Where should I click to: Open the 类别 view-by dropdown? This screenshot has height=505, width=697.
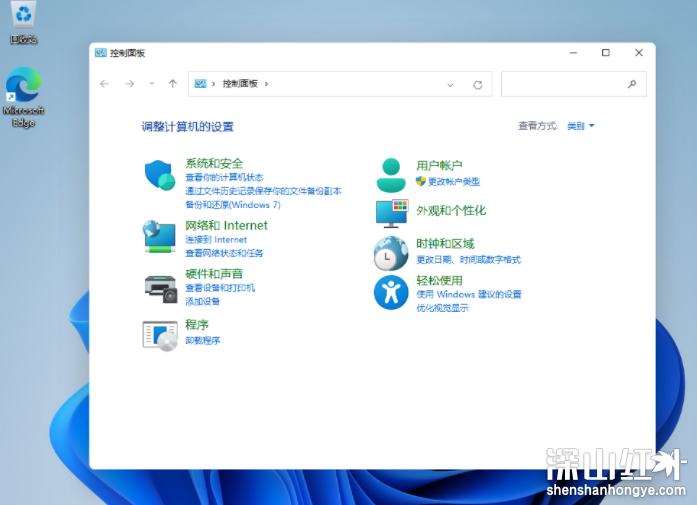pyautogui.click(x=581, y=126)
